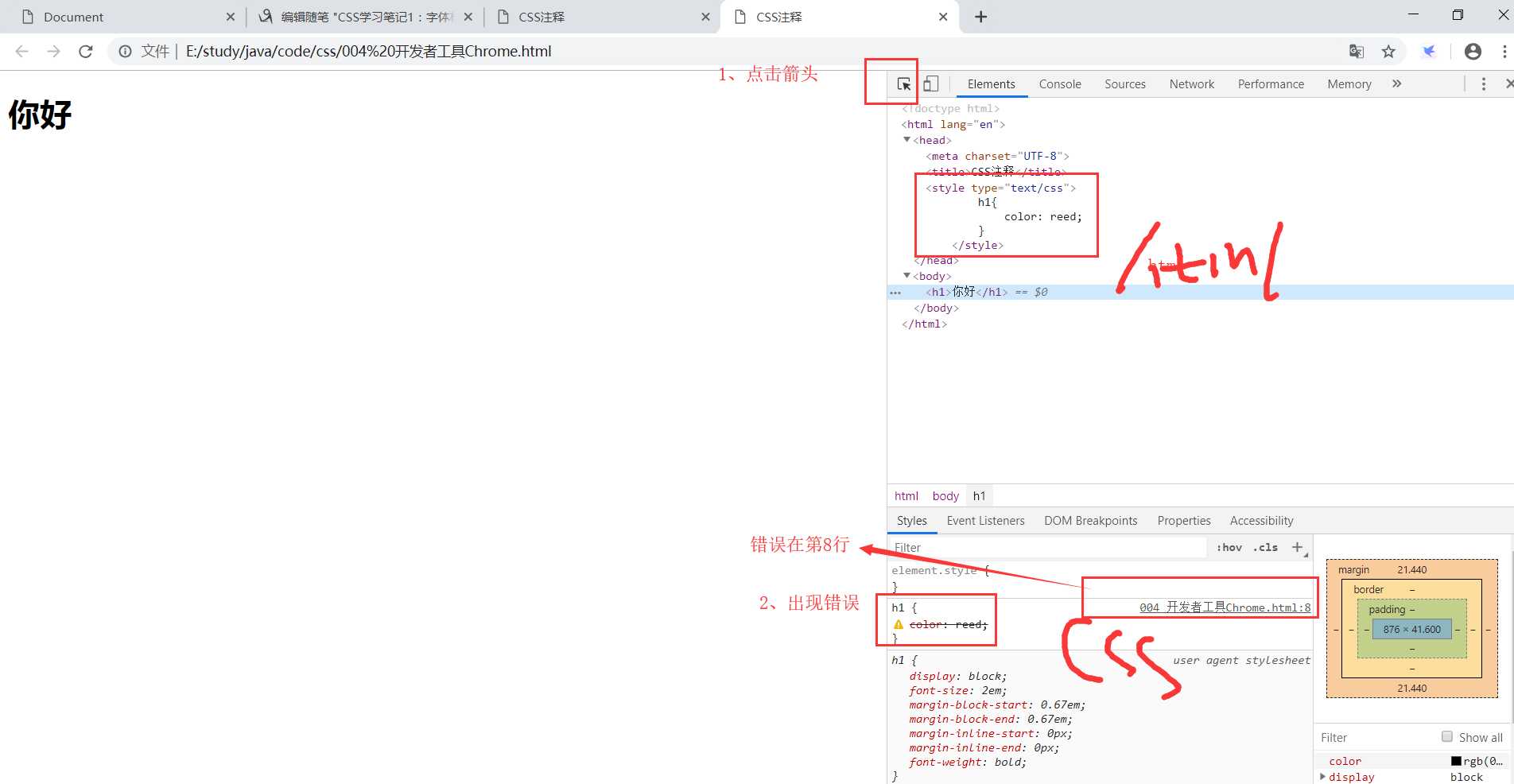Toggle :hov element state panel
The height and width of the screenshot is (784, 1514).
[1229, 547]
